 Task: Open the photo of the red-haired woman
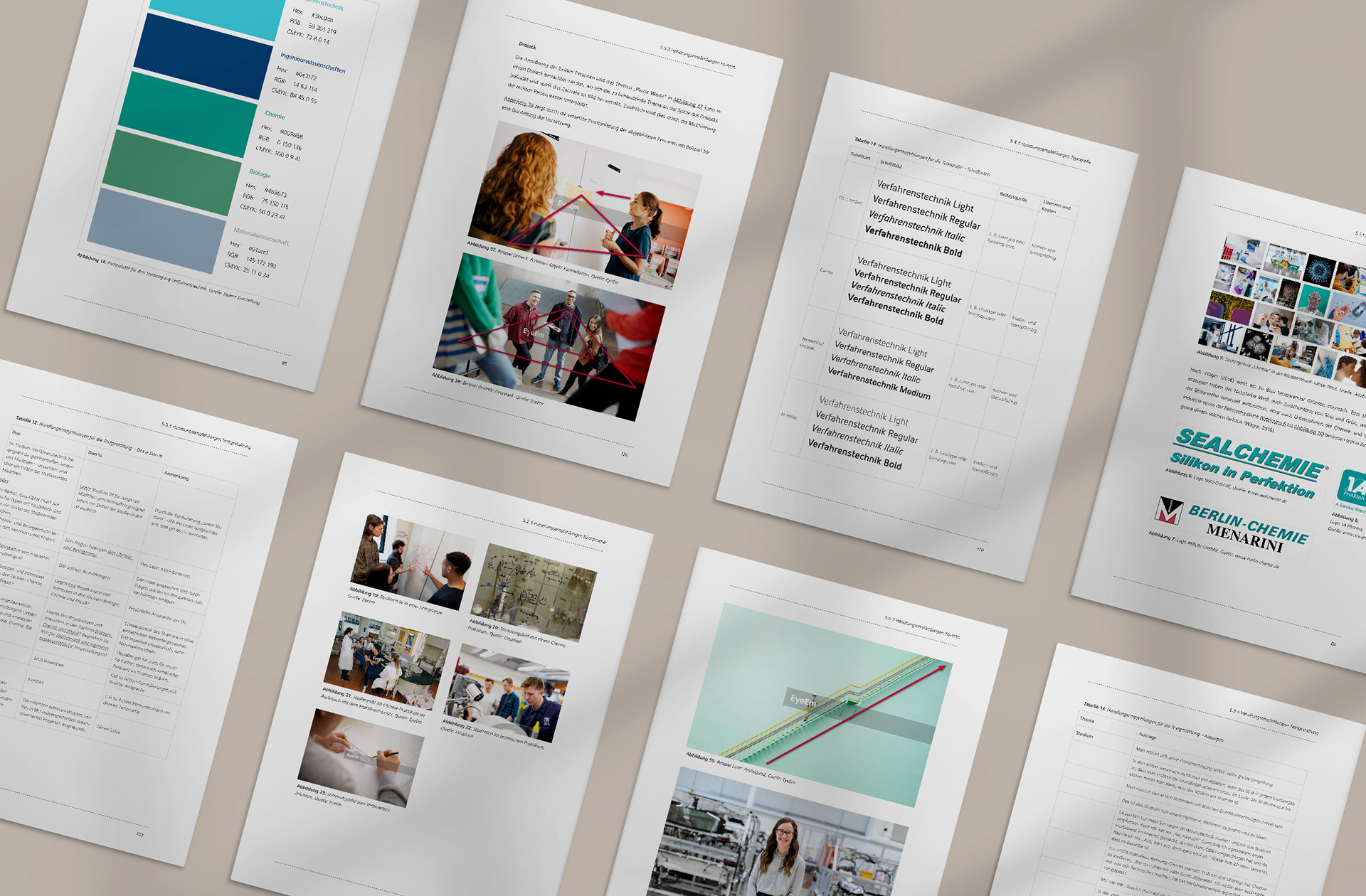584,205
